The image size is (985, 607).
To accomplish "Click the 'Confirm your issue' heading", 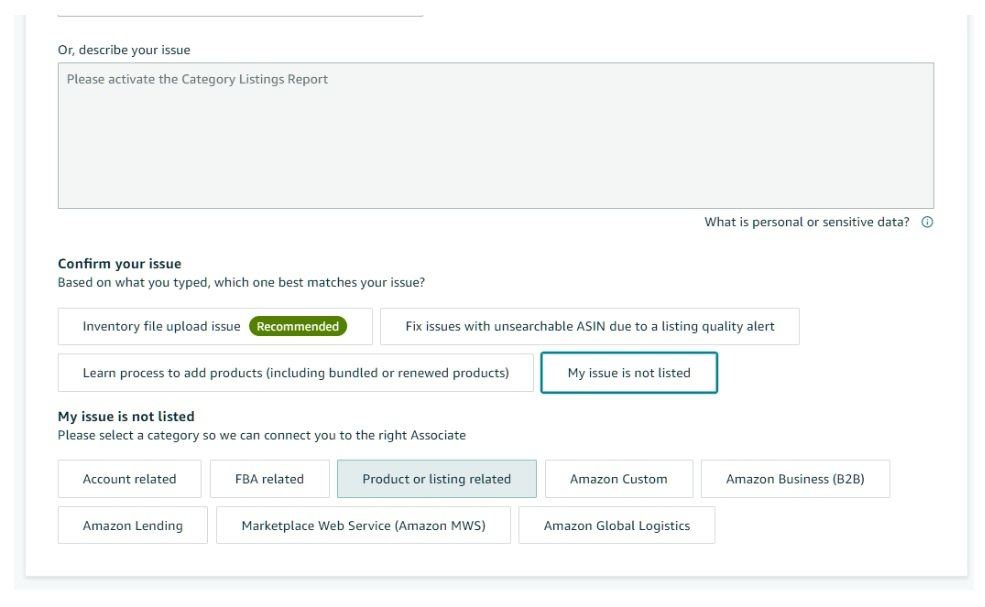I will click(x=119, y=263).
